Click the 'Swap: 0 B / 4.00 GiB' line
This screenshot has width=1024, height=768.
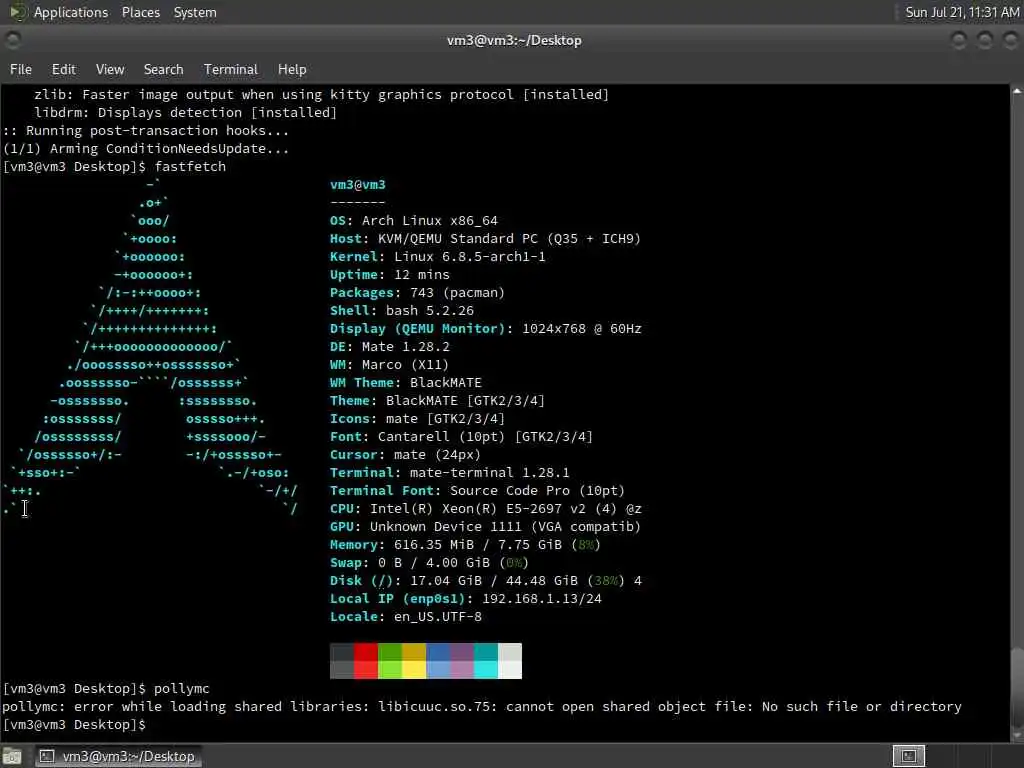(x=429, y=563)
